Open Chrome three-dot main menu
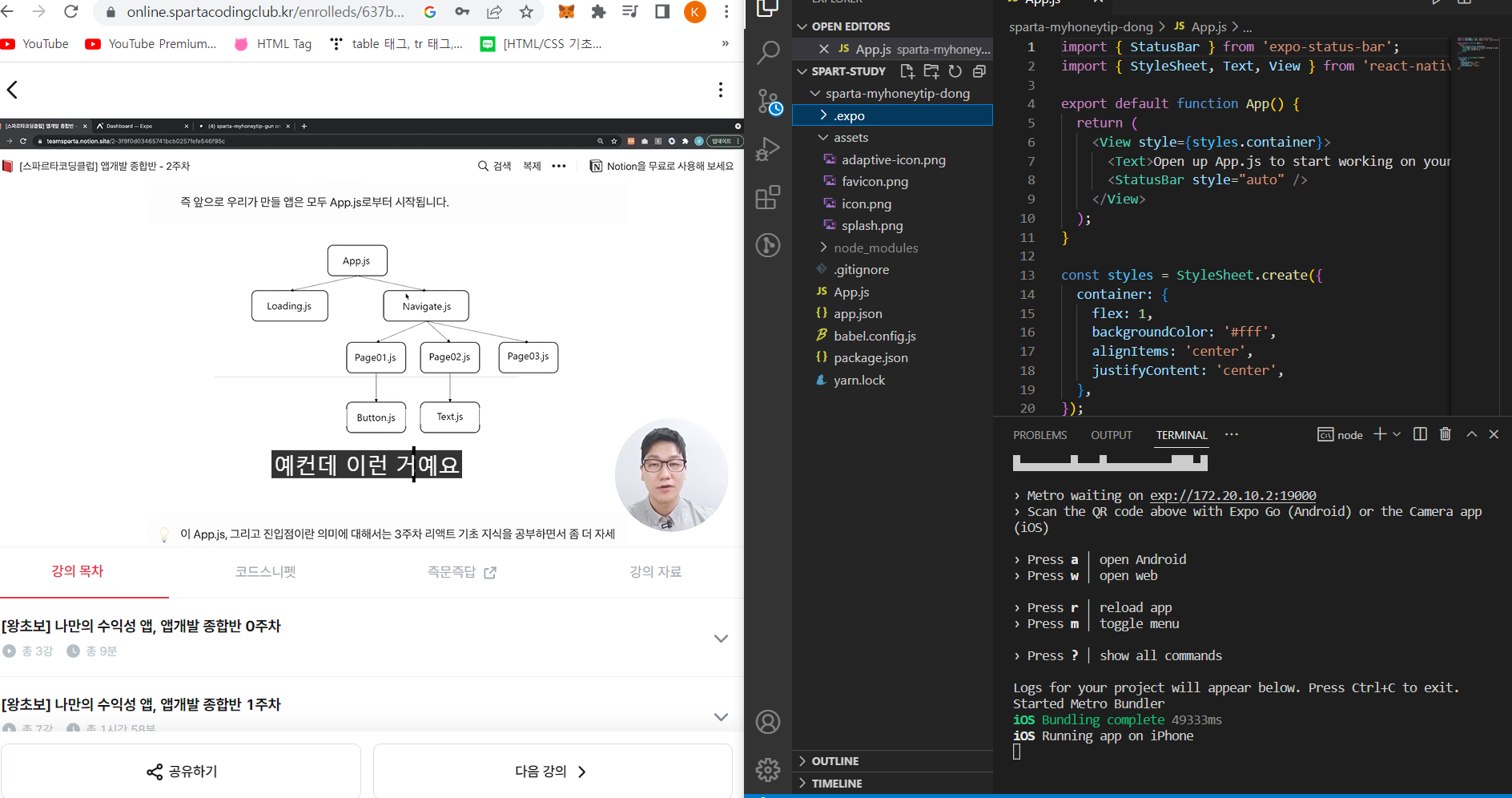 [726, 11]
